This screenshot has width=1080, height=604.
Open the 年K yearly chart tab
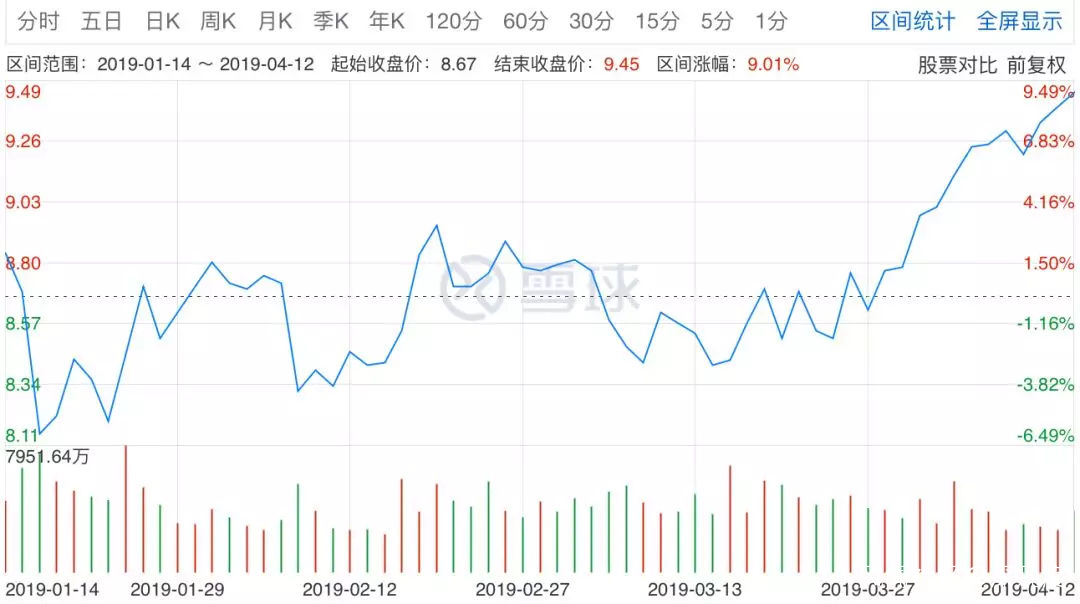click(387, 21)
